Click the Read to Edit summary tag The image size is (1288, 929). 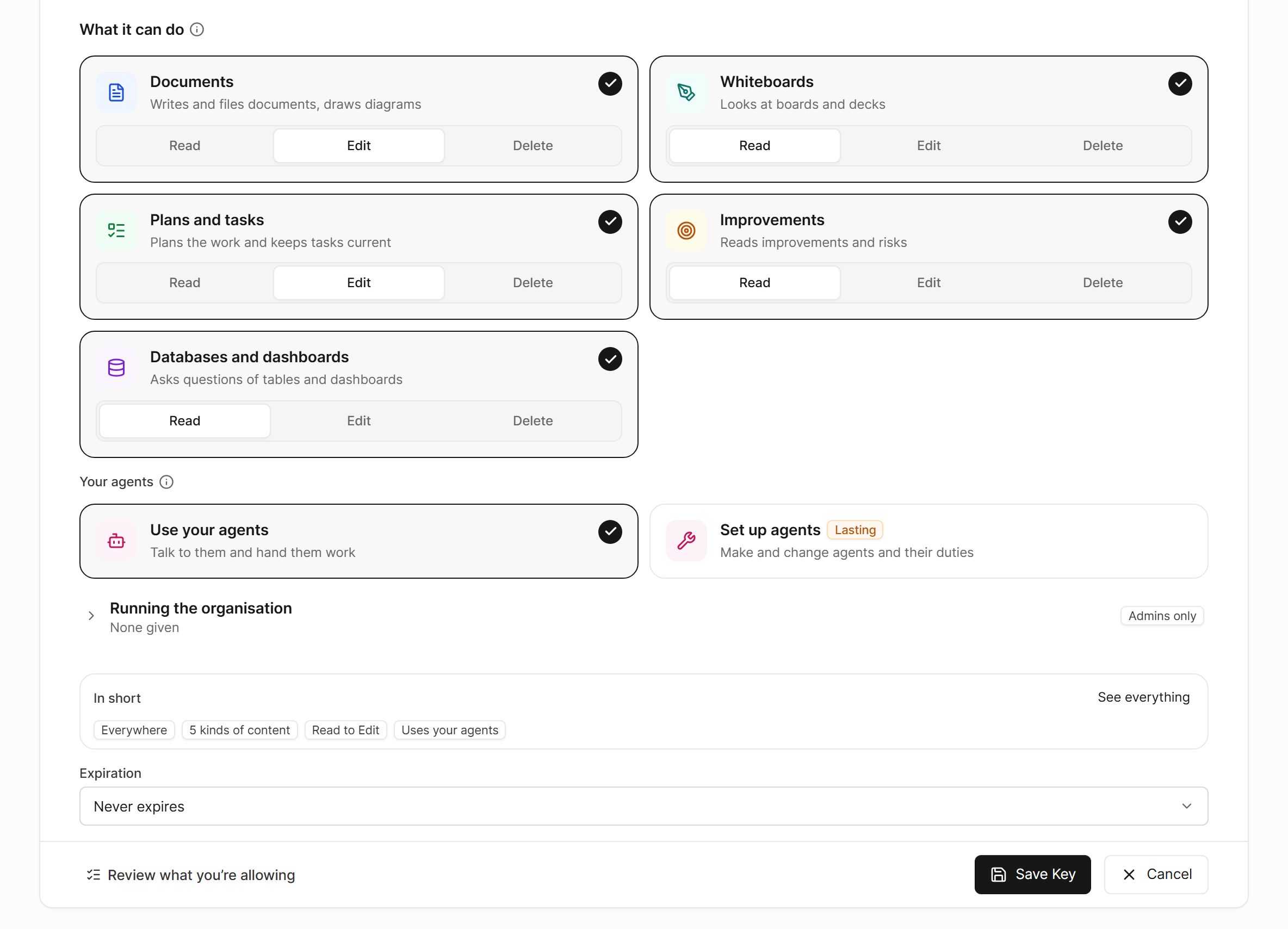(x=345, y=730)
